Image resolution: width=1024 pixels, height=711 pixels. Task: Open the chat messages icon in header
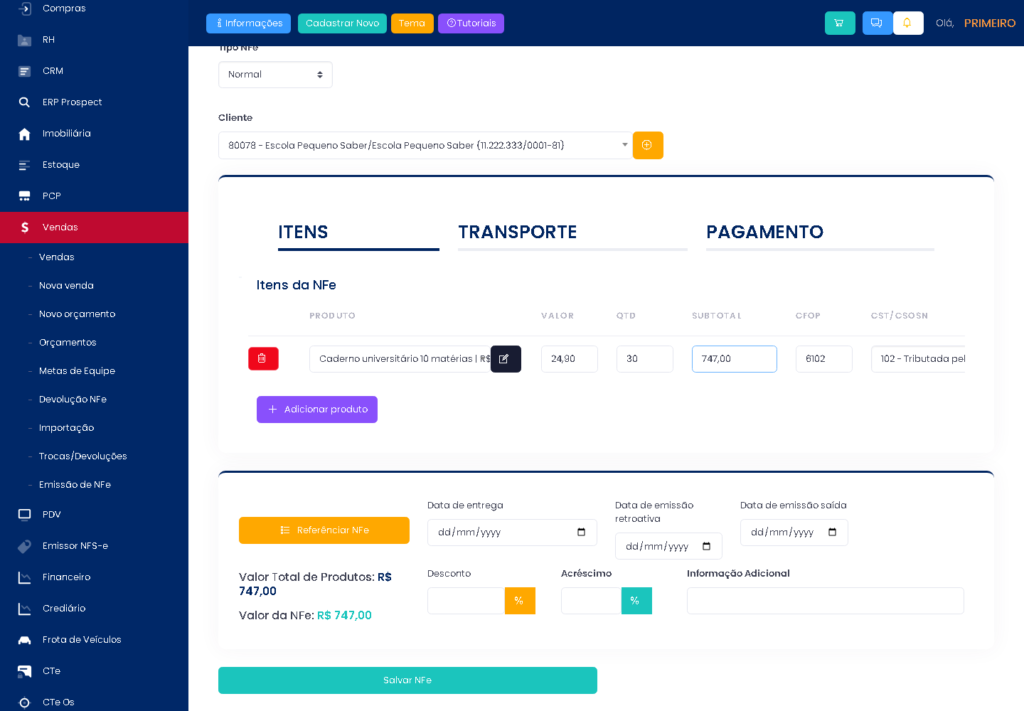pos(876,23)
